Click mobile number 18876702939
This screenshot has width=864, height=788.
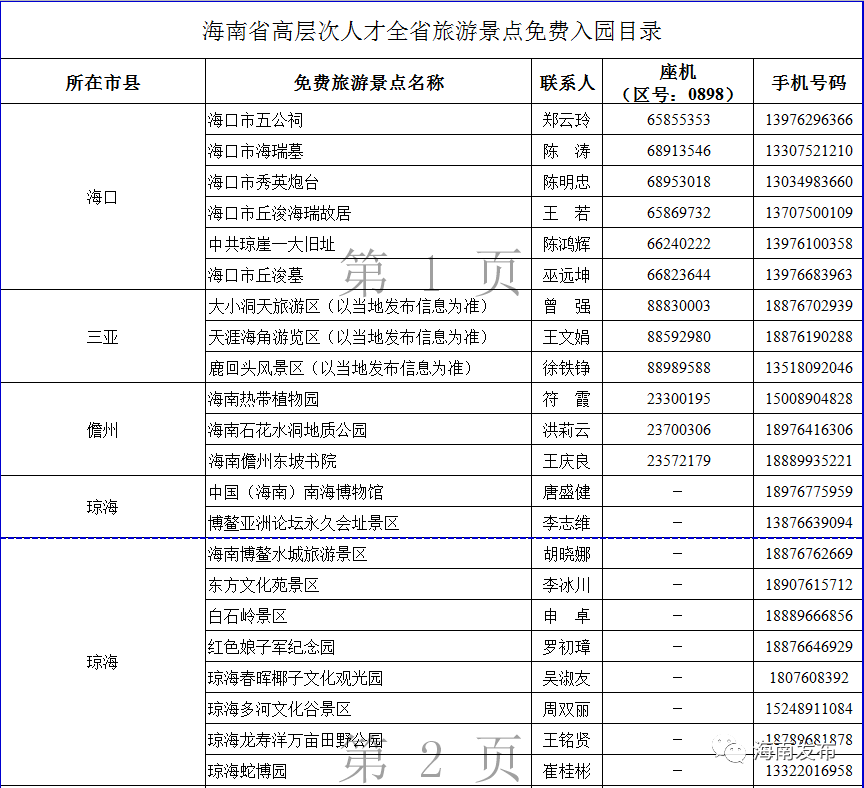tap(808, 305)
